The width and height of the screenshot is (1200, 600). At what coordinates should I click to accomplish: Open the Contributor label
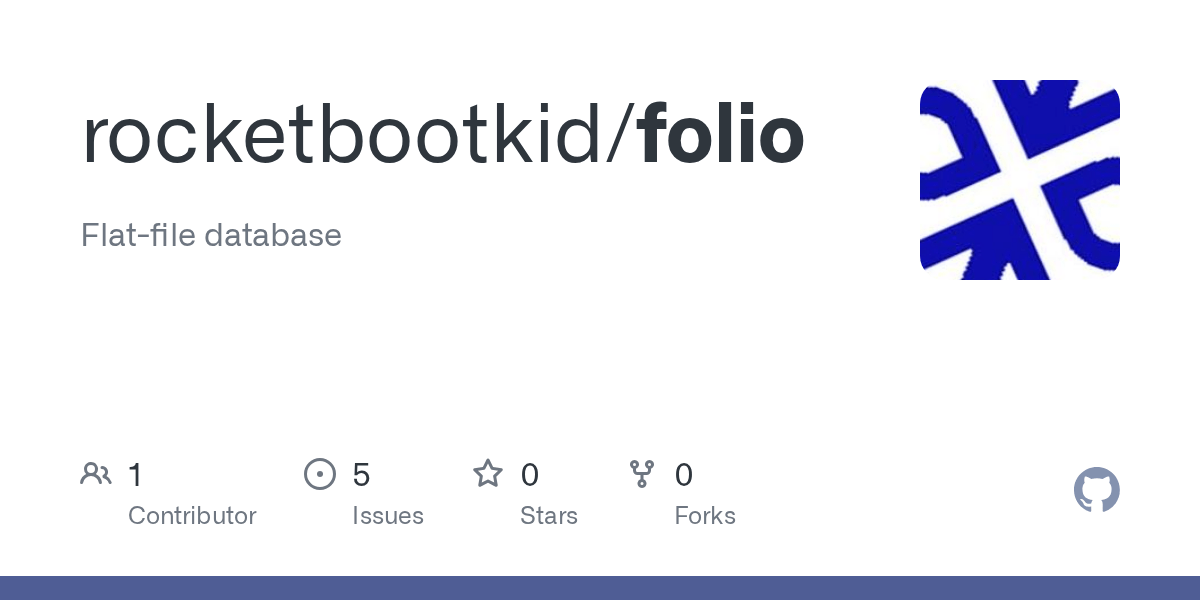192,516
